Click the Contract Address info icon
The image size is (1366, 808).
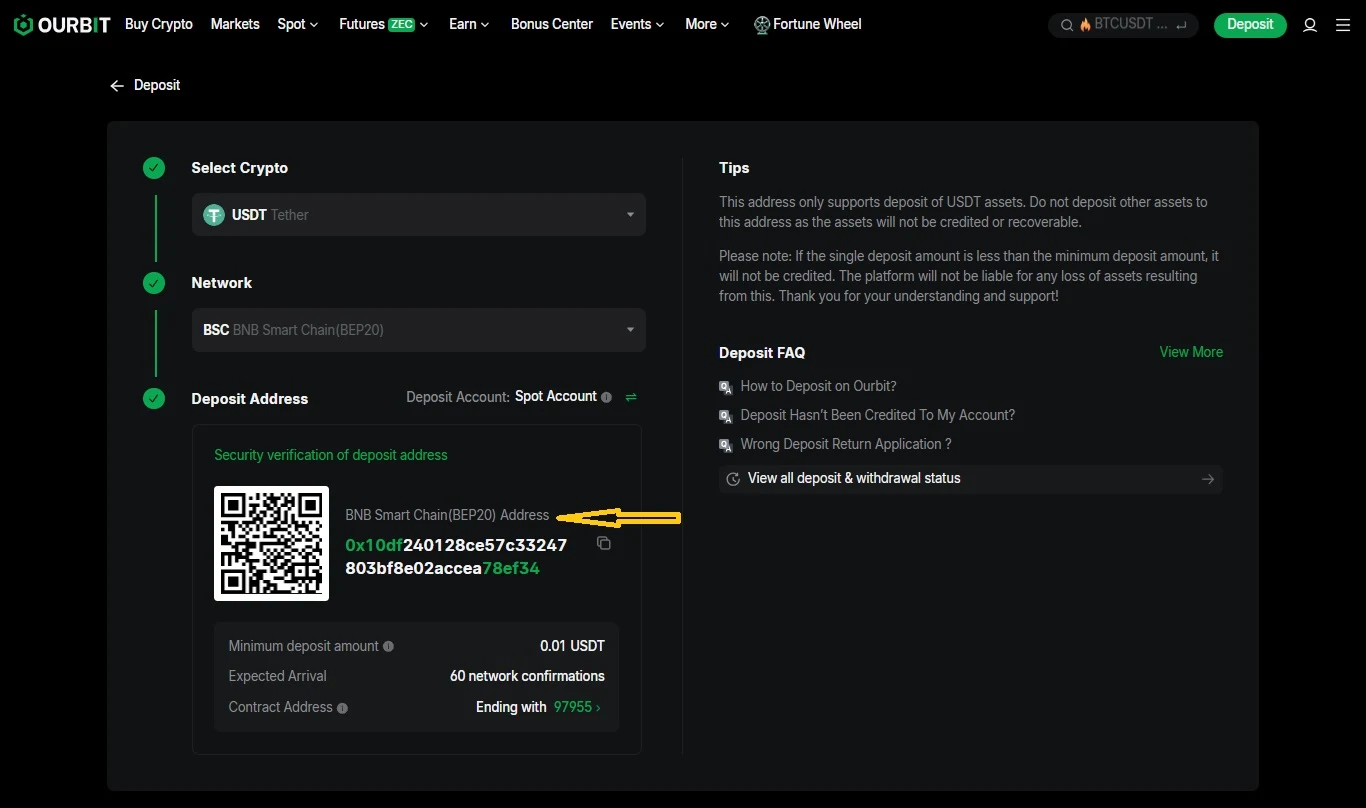pyautogui.click(x=342, y=708)
